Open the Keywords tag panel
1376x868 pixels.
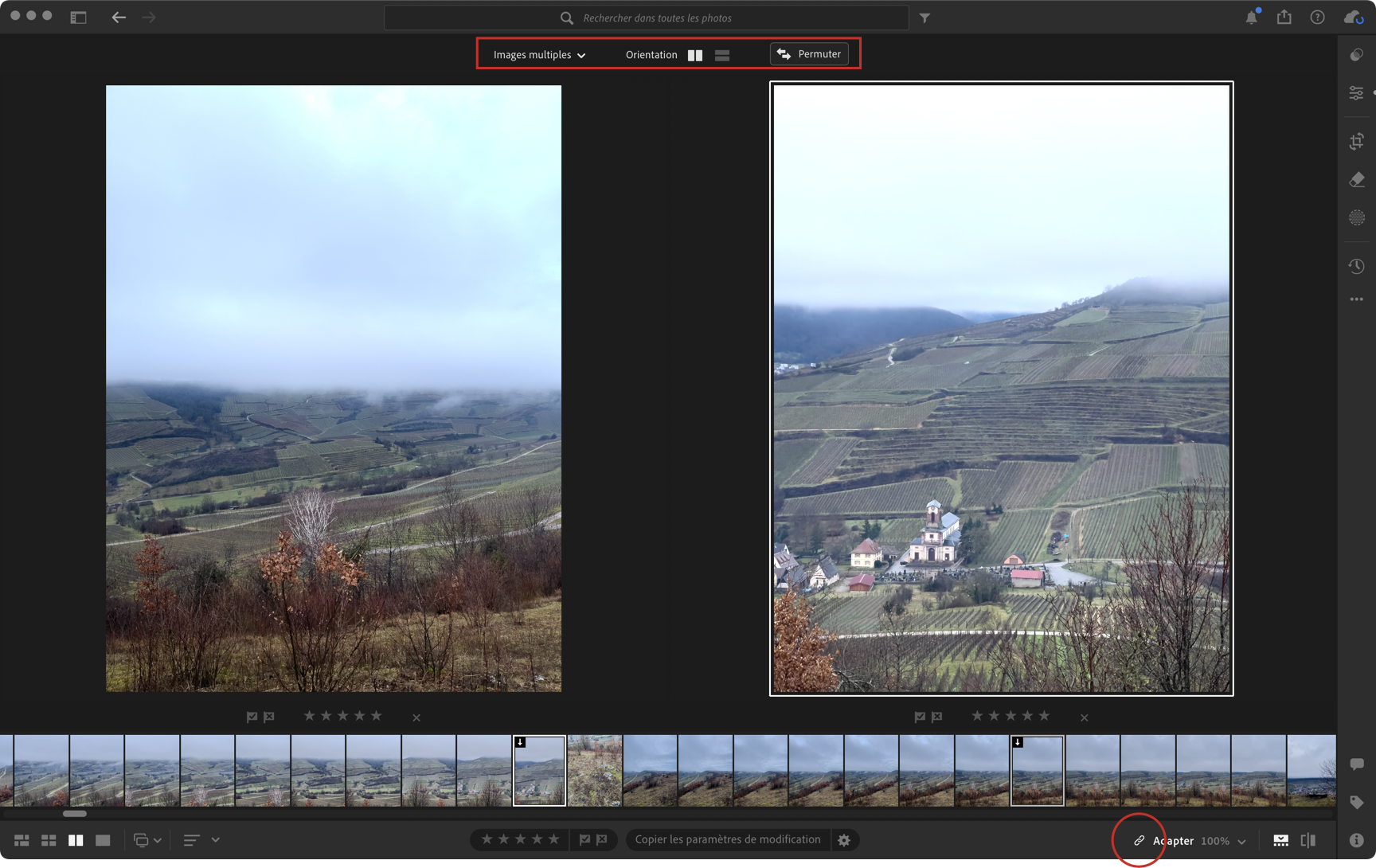click(x=1357, y=803)
